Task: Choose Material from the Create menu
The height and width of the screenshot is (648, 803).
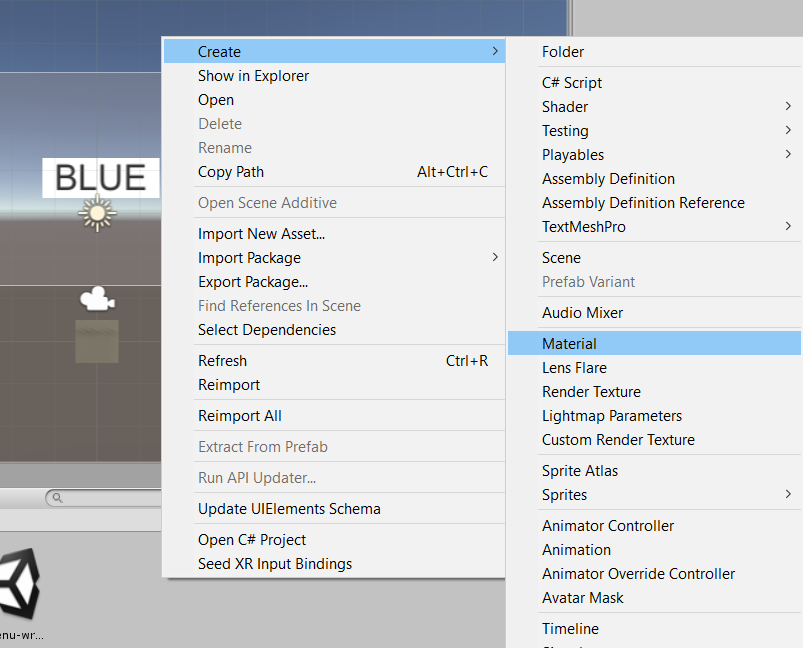Action: click(569, 344)
